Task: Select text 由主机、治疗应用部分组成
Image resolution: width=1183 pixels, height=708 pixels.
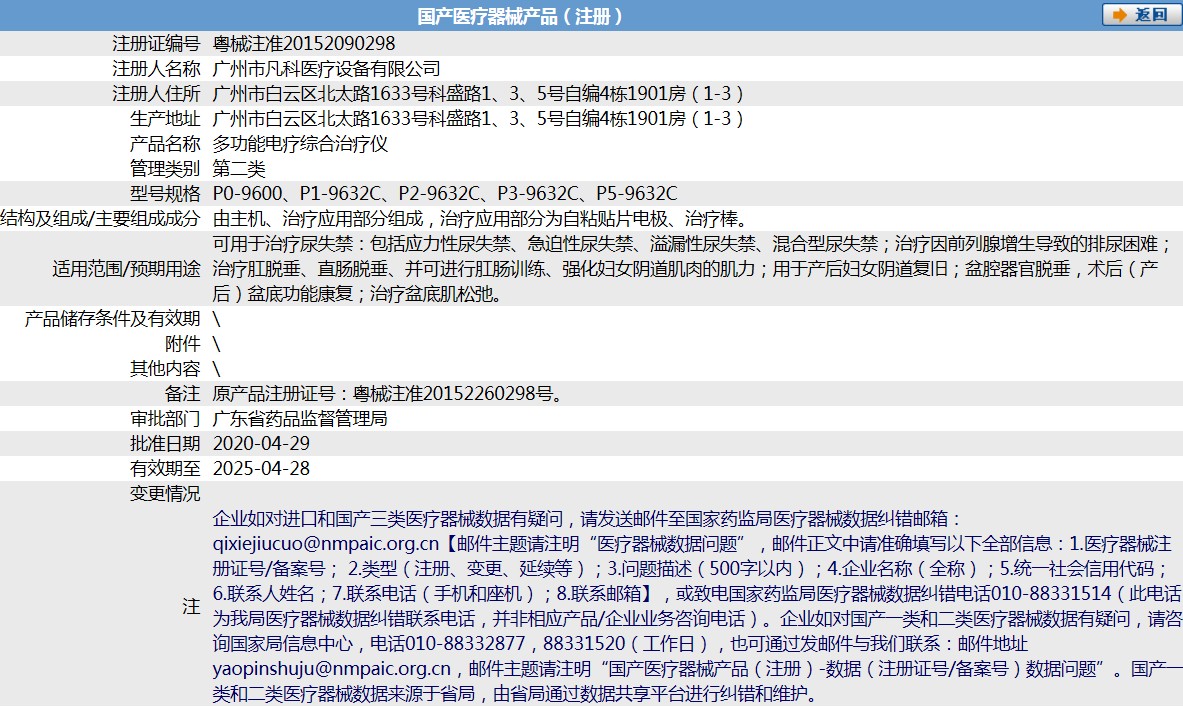Action: pos(318,219)
